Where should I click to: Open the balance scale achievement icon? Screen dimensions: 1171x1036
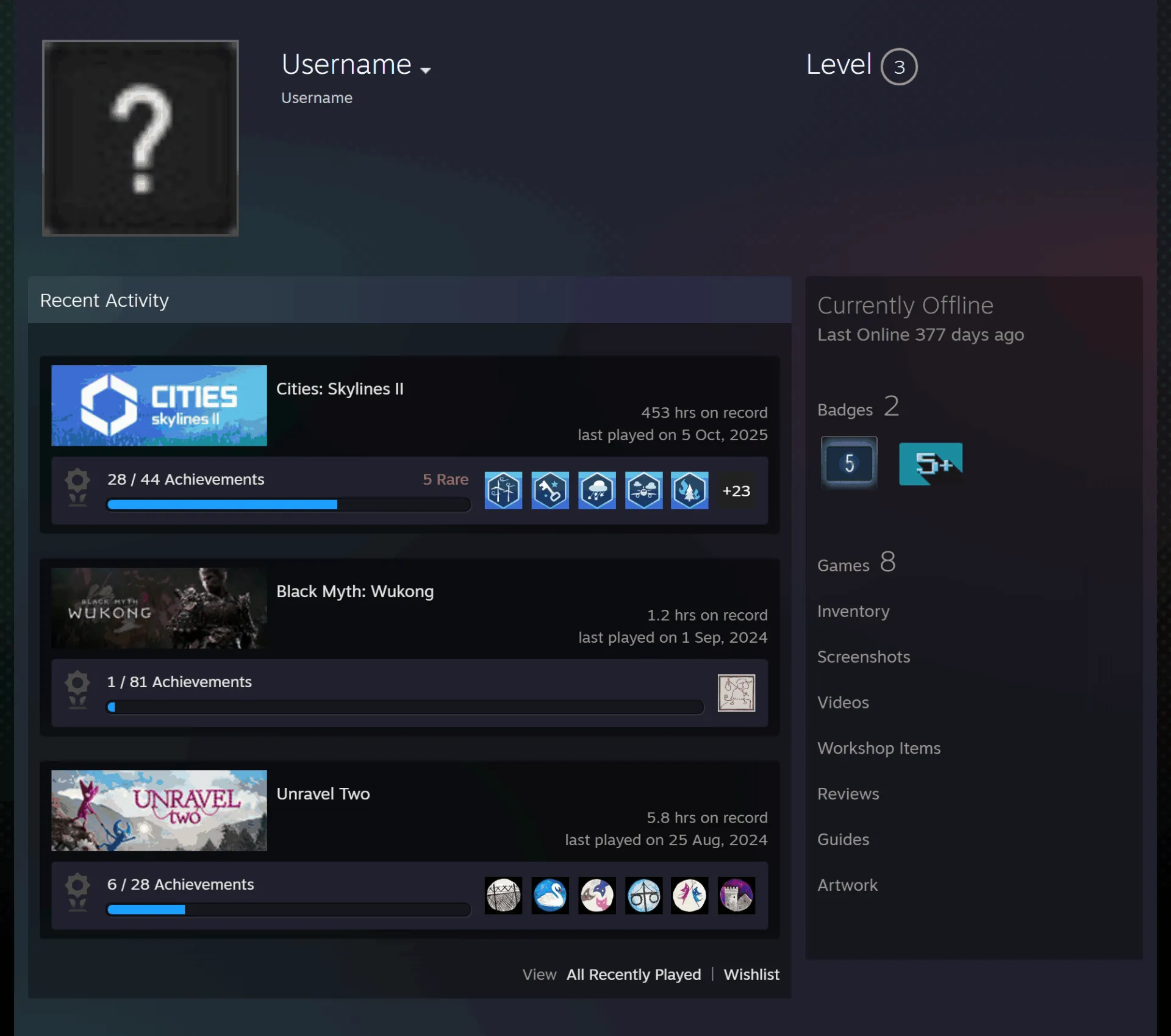[643, 895]
